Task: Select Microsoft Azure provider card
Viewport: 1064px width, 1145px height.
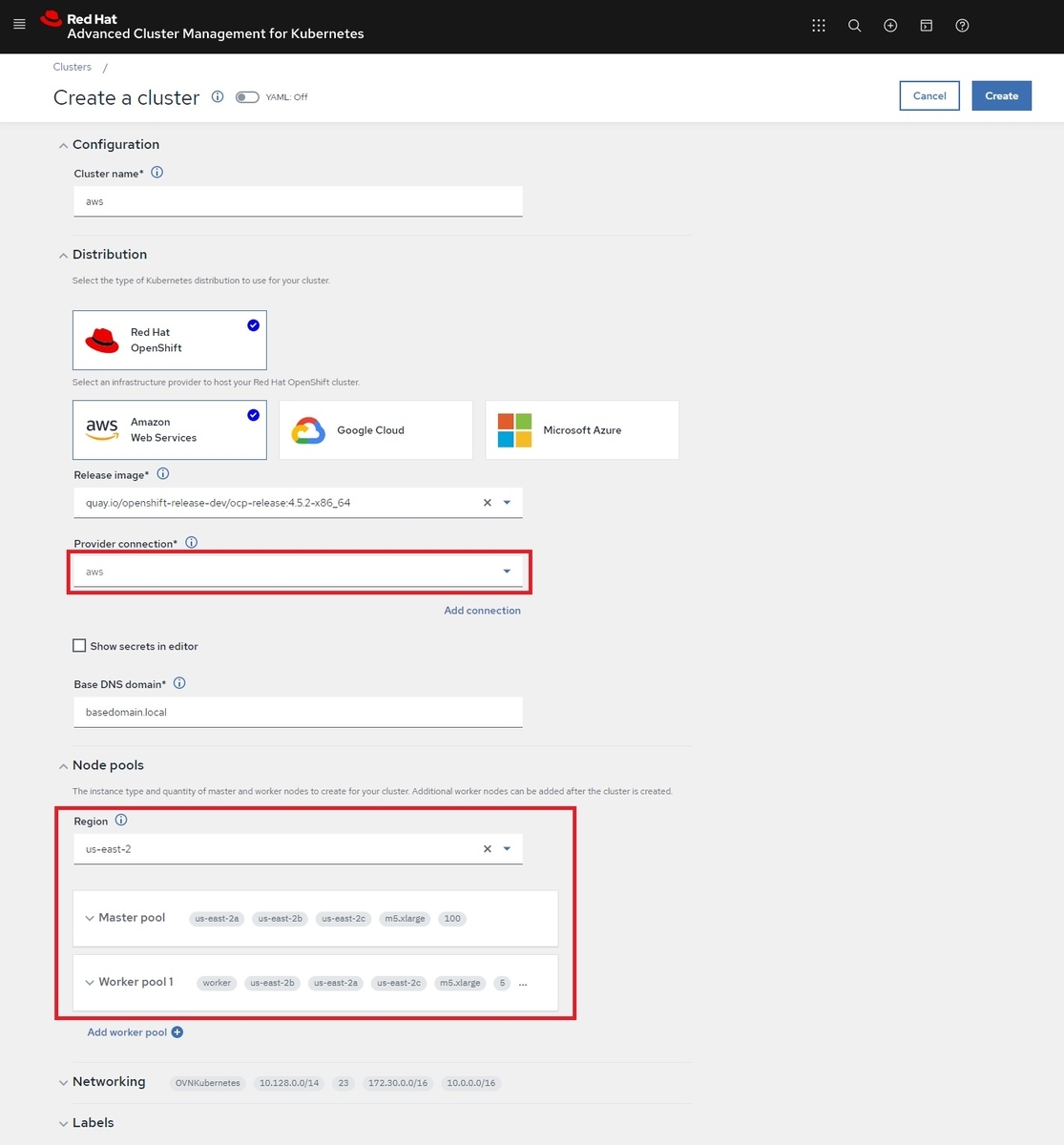Action: [x=582, y=429]
